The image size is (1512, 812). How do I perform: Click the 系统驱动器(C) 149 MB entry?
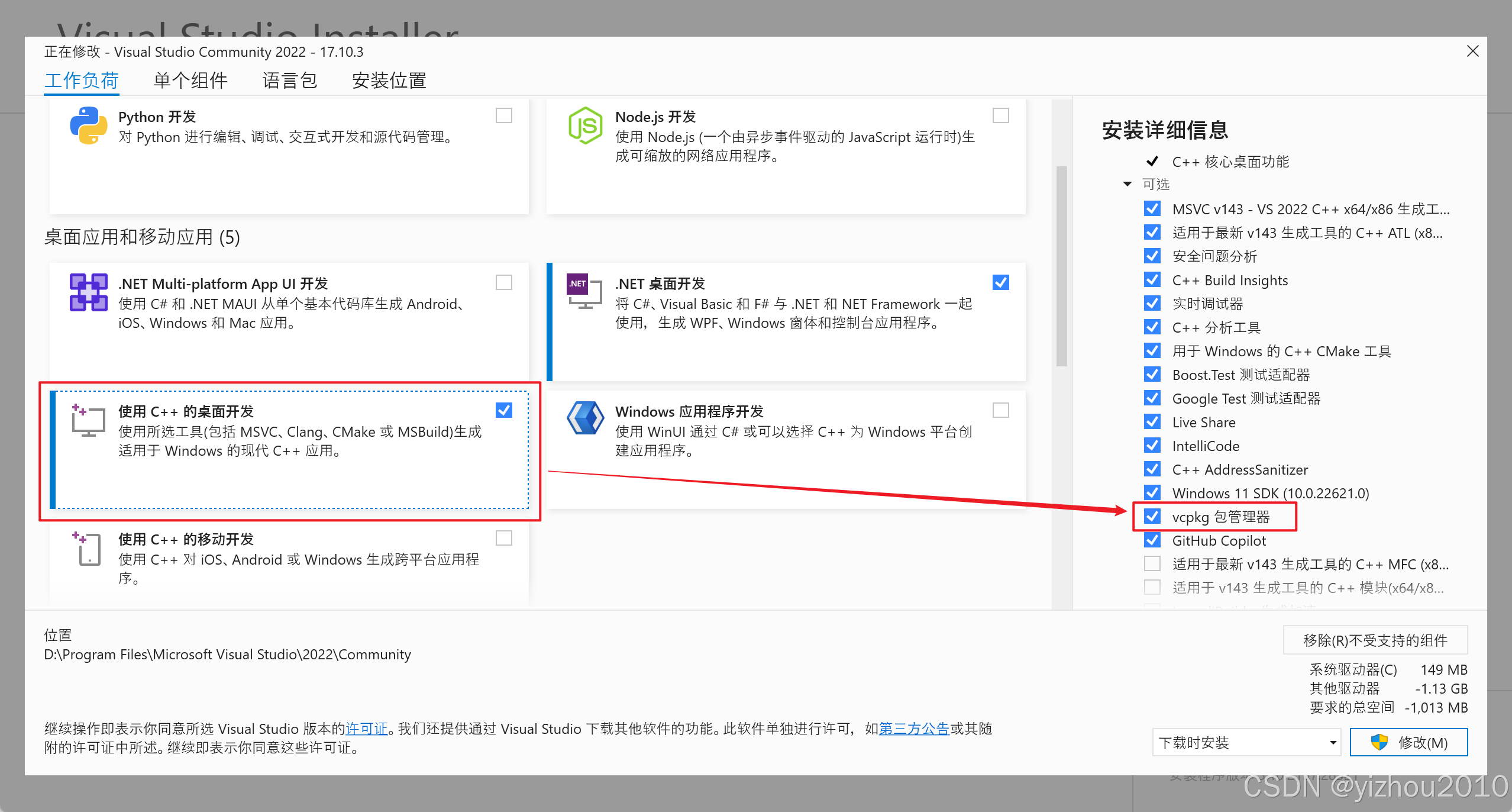point(1388,669)
